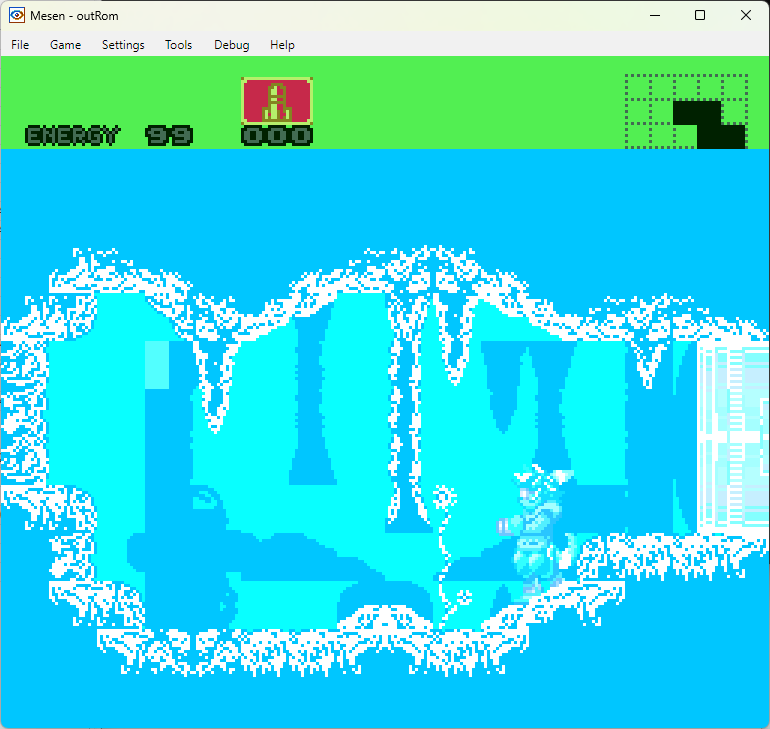Click the missile counter showing 000
This screenshot has height=729, width=770.
(x=277, y=136)
